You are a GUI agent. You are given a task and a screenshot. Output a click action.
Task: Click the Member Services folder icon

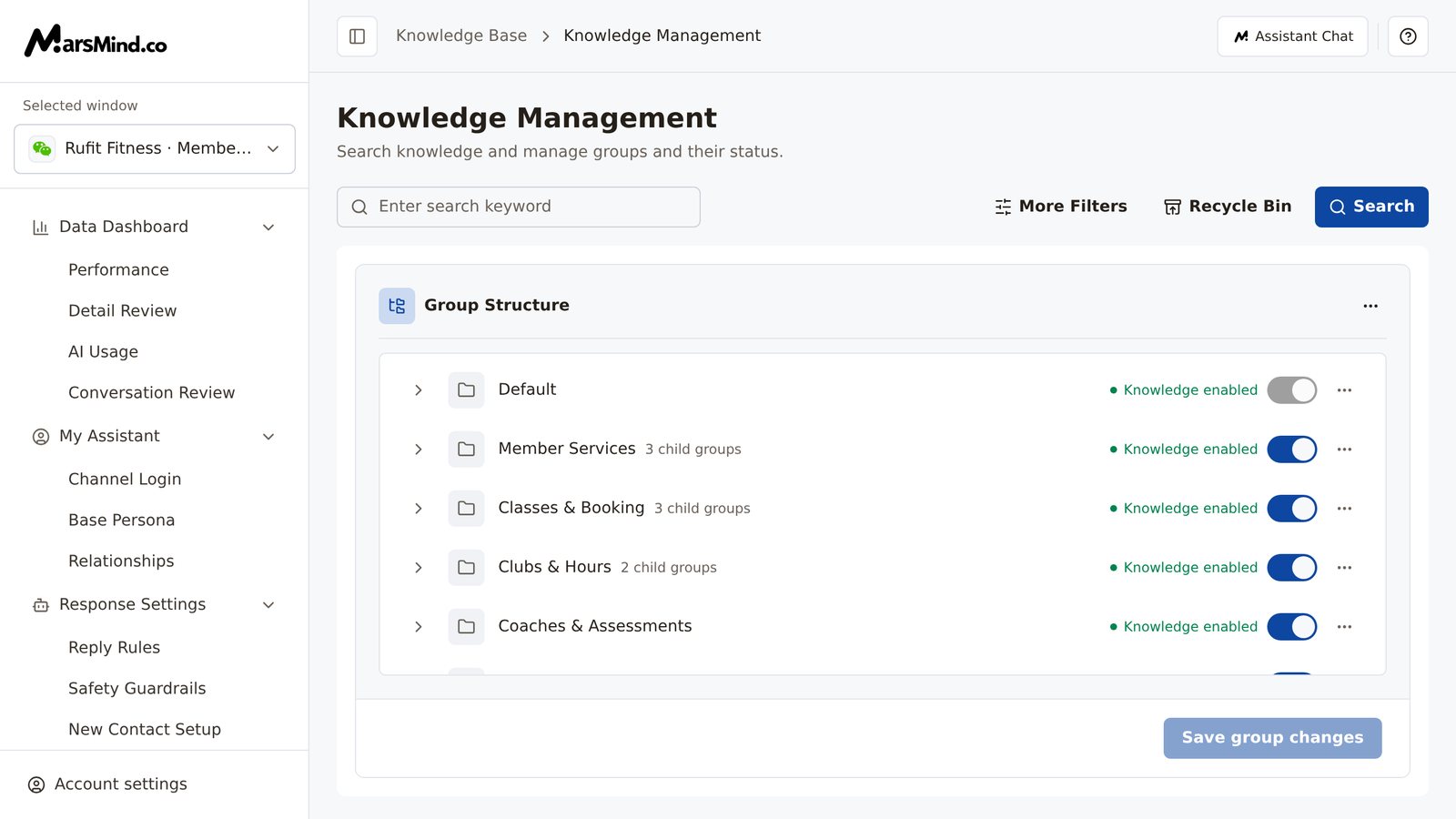pos(466,450)
